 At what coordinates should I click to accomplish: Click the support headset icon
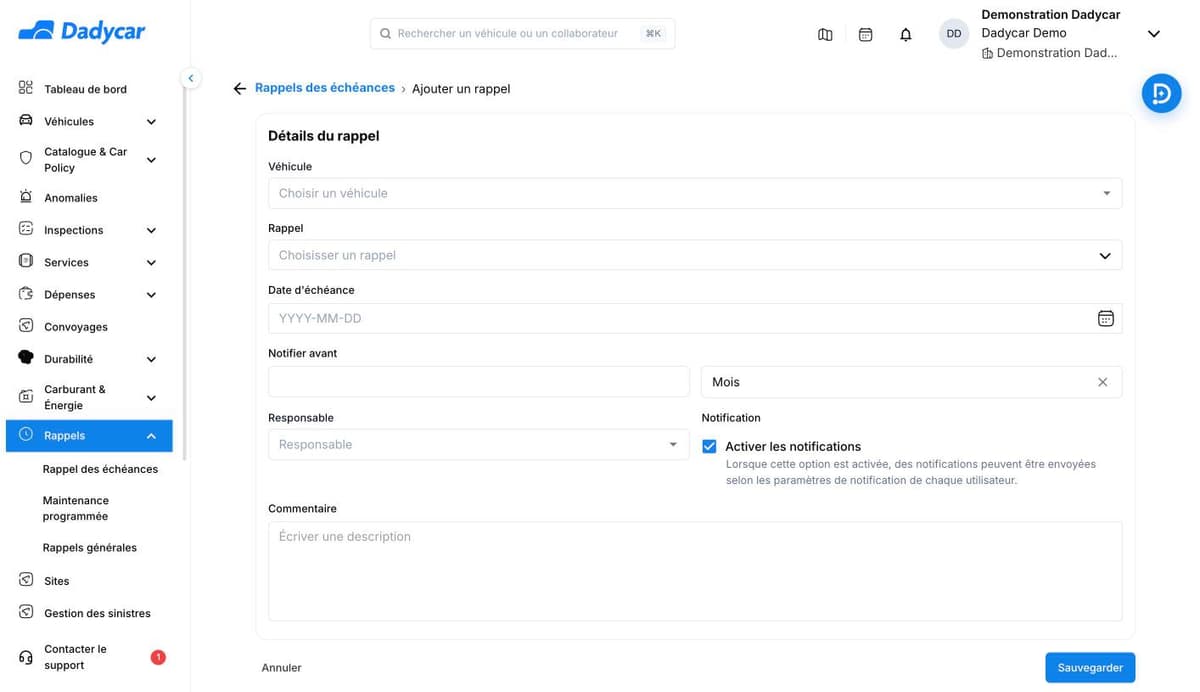(26, 657)
